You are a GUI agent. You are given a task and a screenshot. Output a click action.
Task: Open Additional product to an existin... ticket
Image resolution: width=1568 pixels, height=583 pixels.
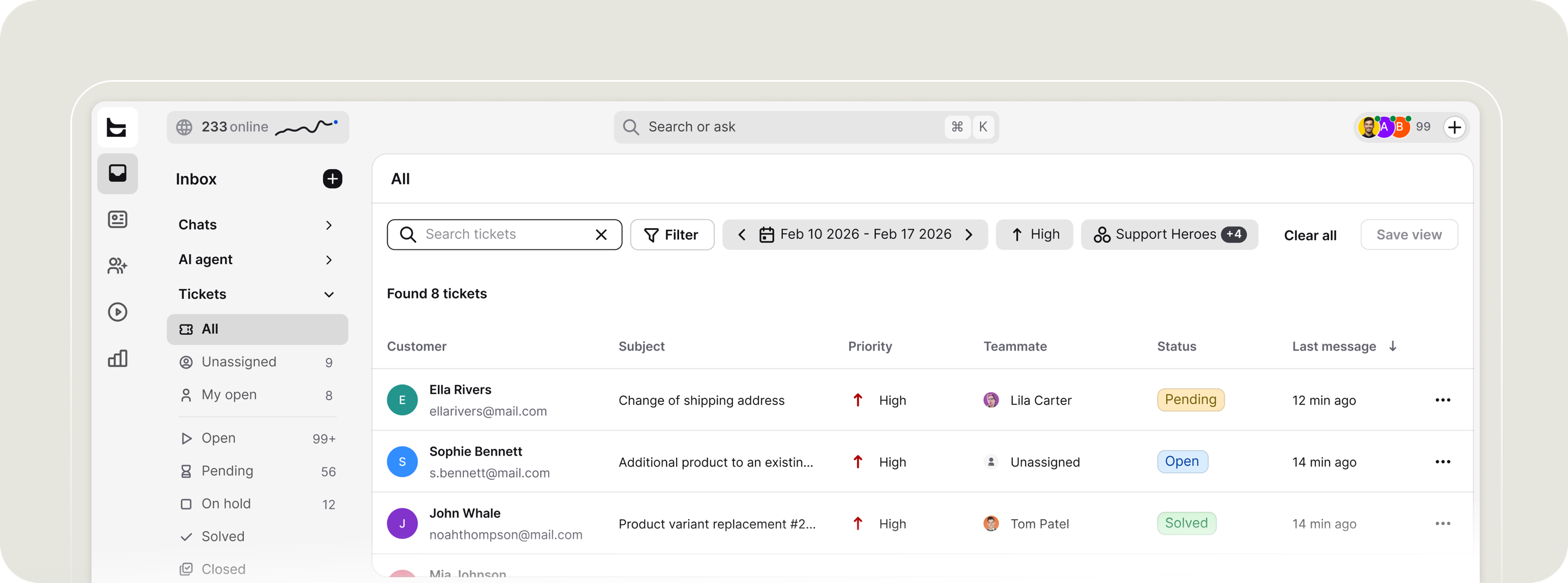pos(716,463)
